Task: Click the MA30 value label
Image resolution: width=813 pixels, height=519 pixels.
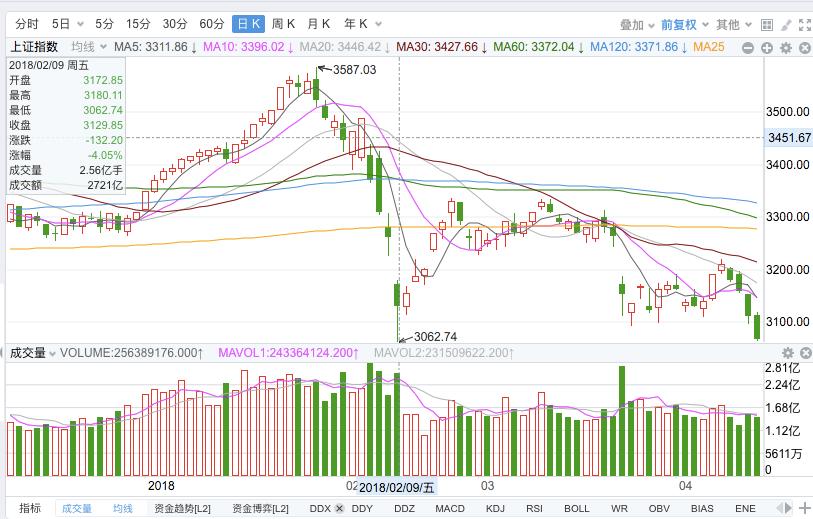Action: click(x=442, y=47)
